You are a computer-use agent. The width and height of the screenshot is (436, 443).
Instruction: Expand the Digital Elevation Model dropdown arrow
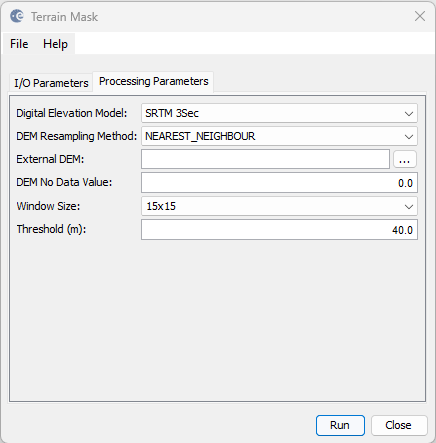pos(409,114)
